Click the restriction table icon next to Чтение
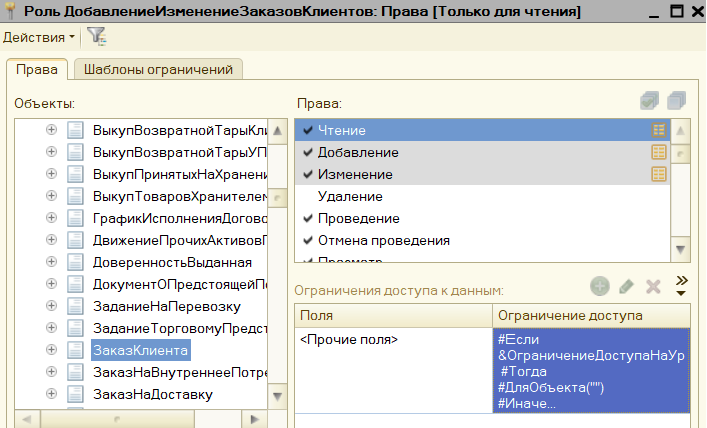This screenshot has height=428, width=707. pos(659,130)
